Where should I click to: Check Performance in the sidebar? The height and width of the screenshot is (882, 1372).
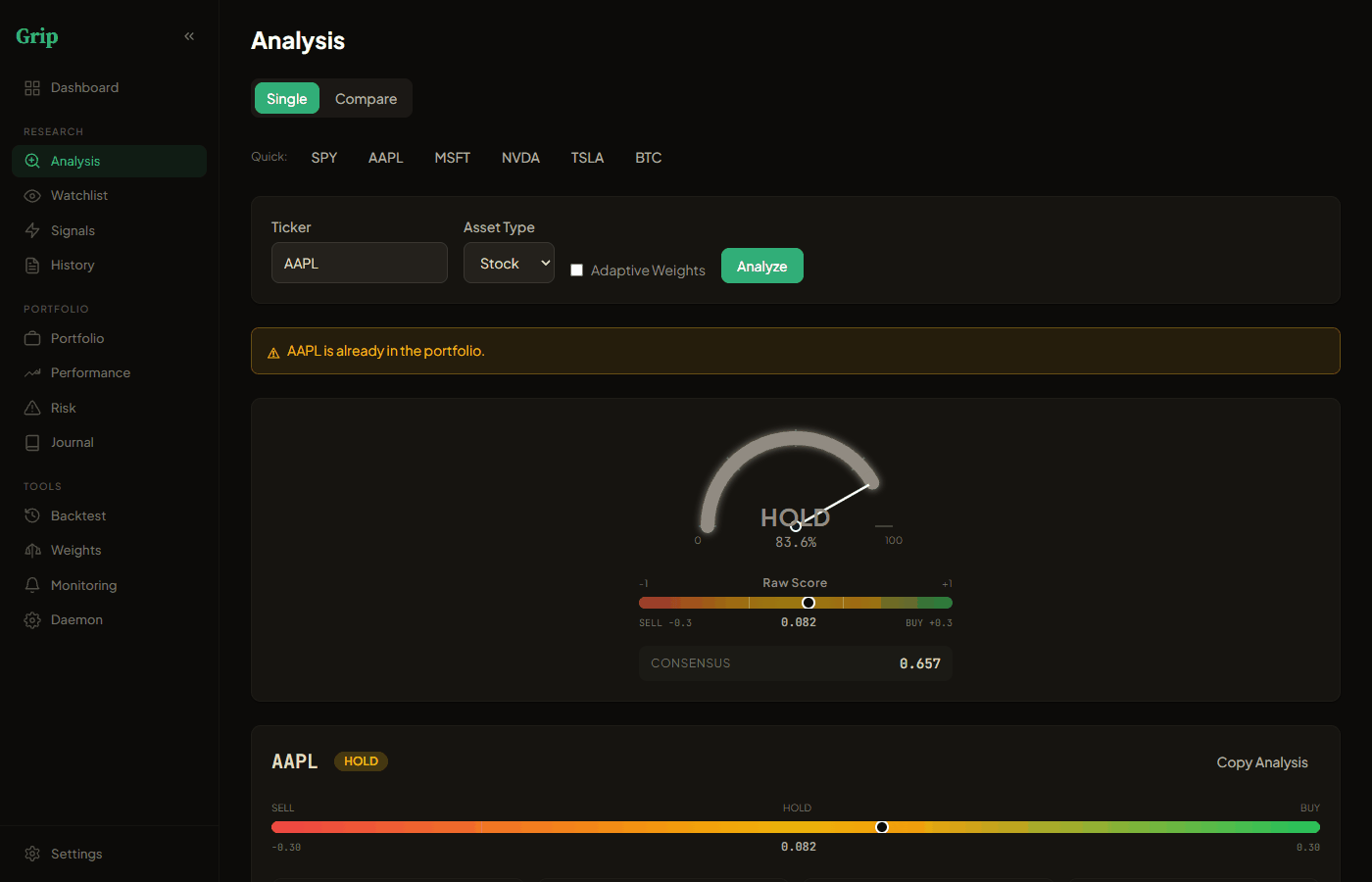pyautogui.click(x=89, y=372)
